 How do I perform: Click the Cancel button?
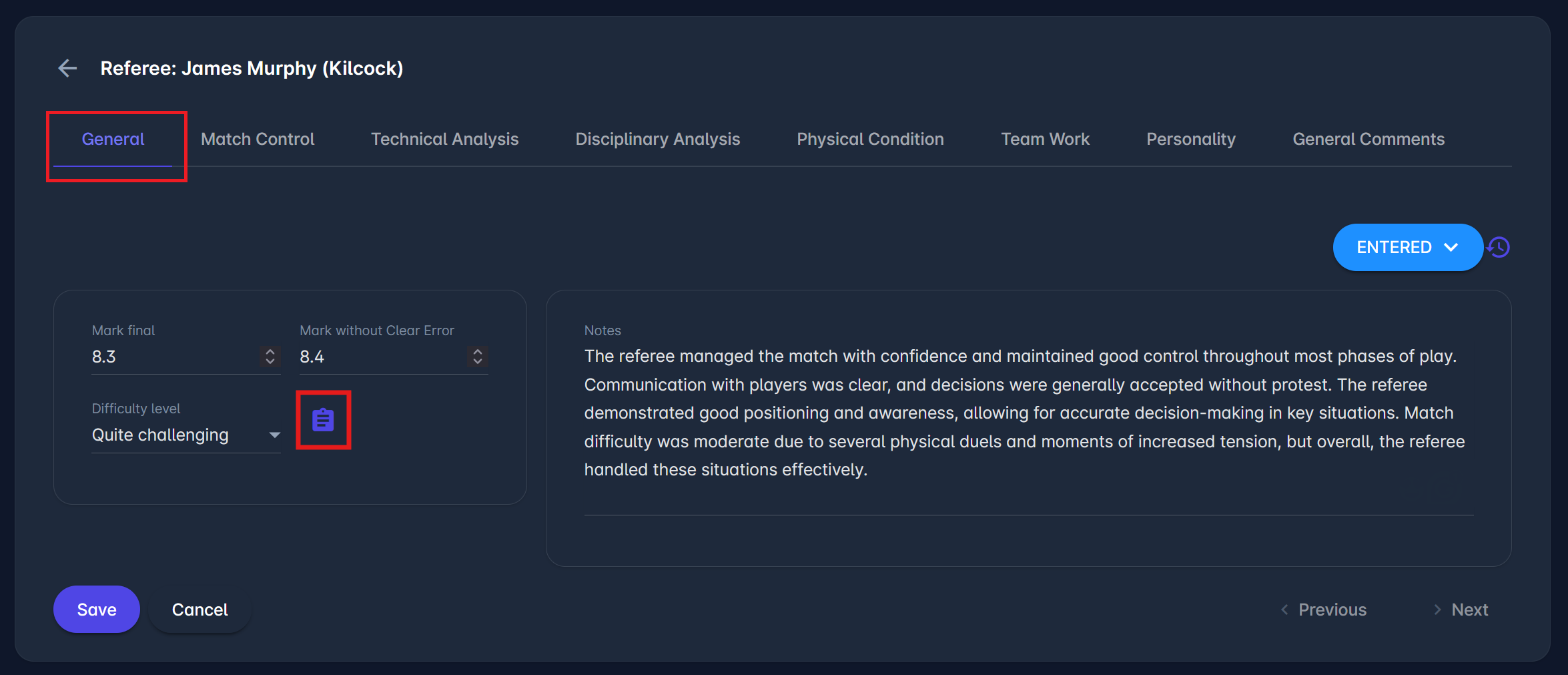pos(200,610)
